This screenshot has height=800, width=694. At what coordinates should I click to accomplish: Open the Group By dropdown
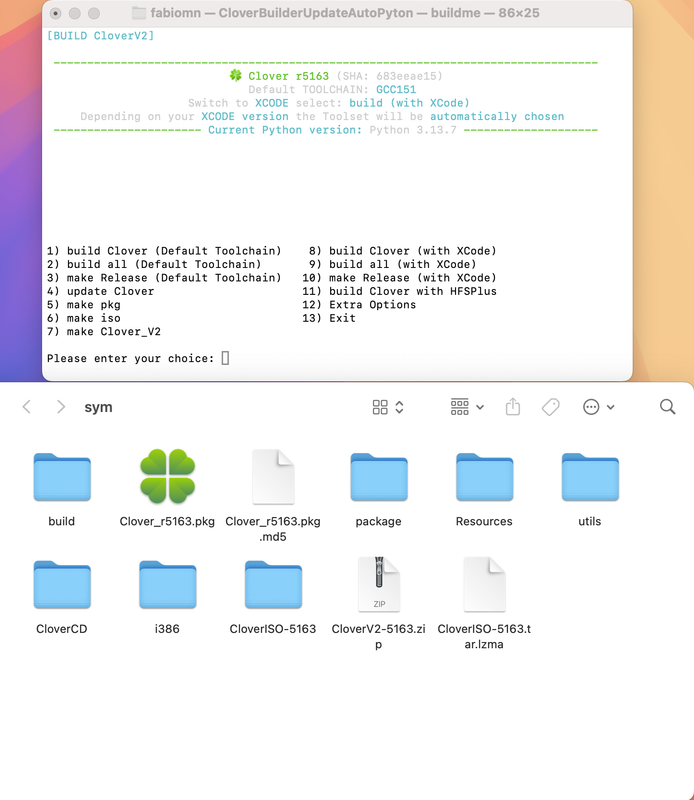tap(466, 407)
